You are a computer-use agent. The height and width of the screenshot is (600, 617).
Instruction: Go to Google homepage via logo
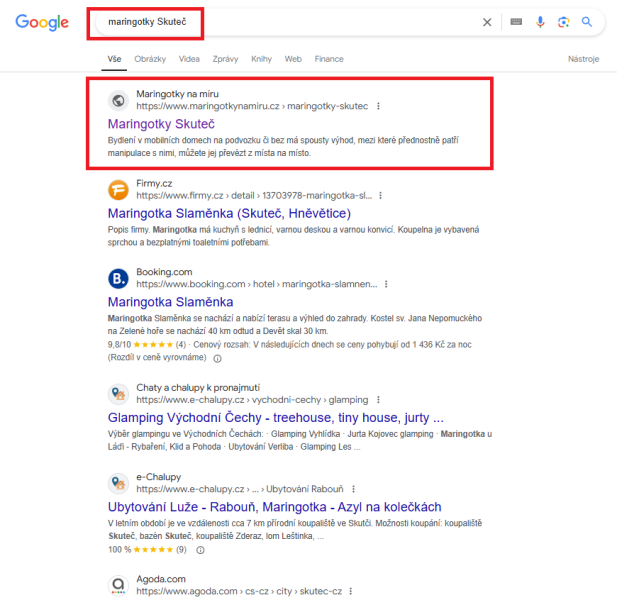[x=42, y=22]
